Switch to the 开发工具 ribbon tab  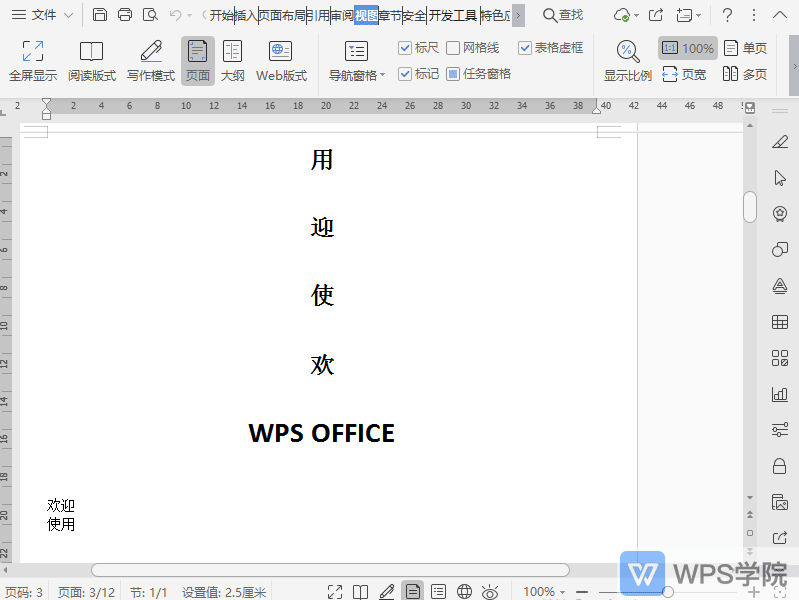click(x=453, y=16)
